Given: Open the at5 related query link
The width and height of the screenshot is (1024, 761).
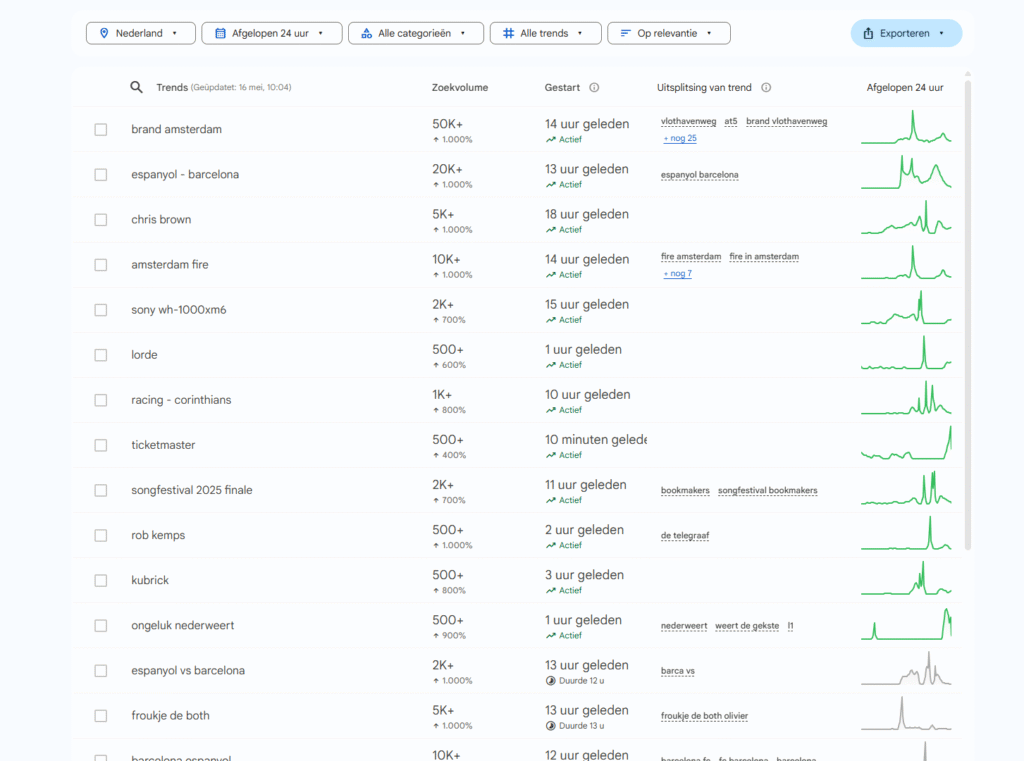Looking at the screenshot, I should pyautogui.click(x=731, y=121).
